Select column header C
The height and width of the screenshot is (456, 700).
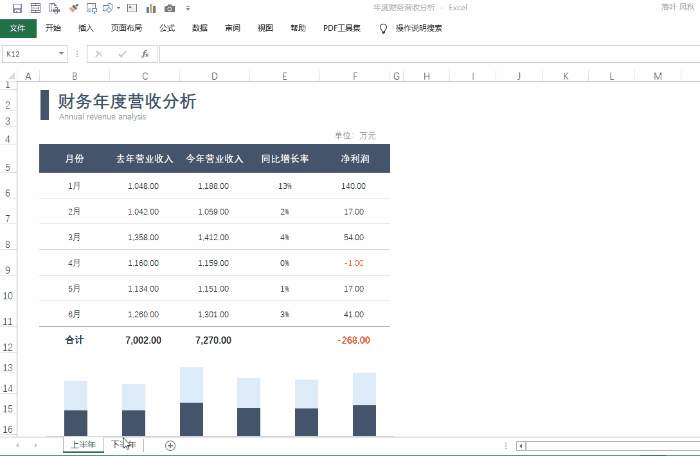point(145,76)
